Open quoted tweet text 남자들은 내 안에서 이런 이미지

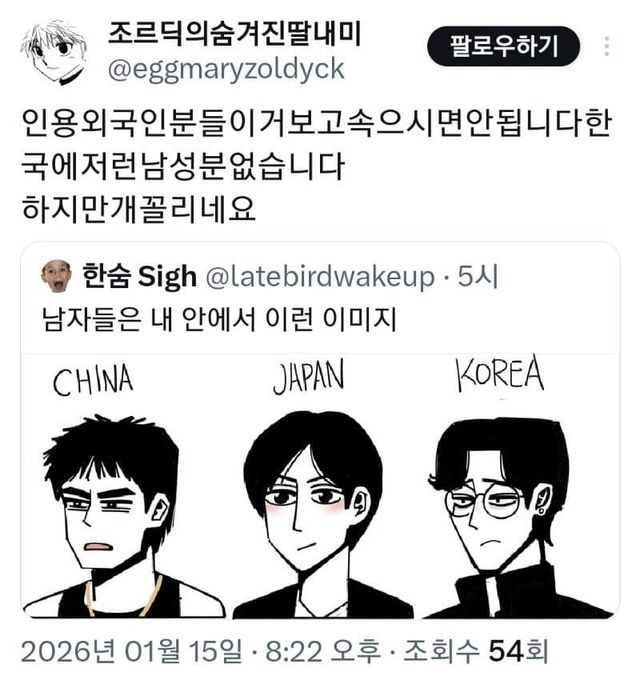point(219,319)
